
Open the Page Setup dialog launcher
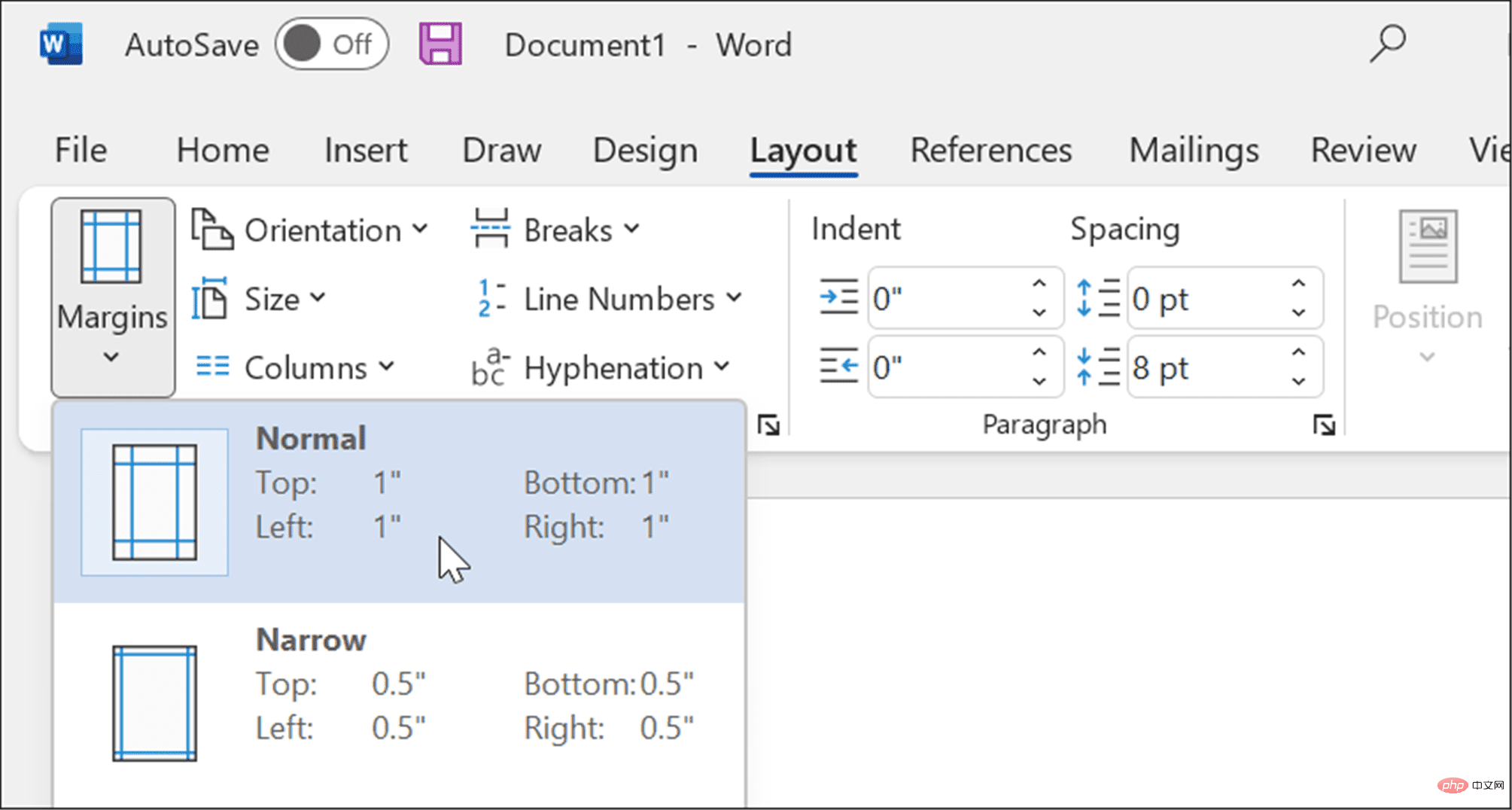point(769,425)
